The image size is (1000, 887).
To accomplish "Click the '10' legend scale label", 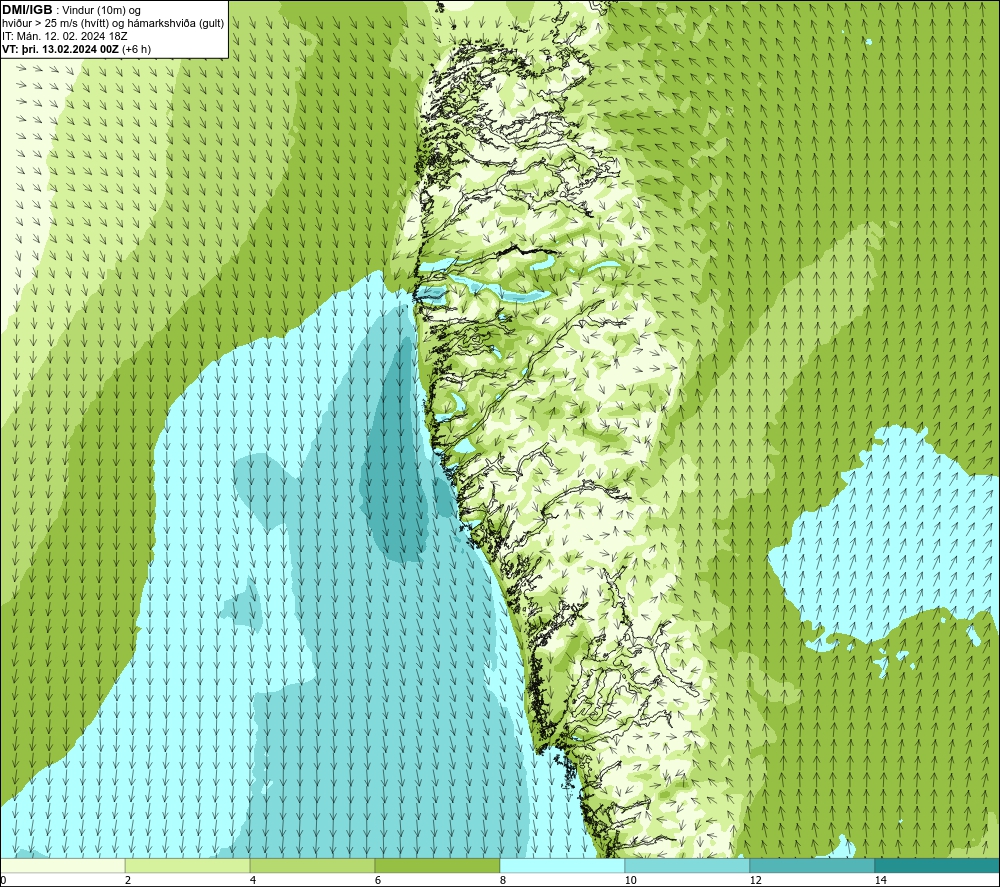I will click(x=630, y=881).
